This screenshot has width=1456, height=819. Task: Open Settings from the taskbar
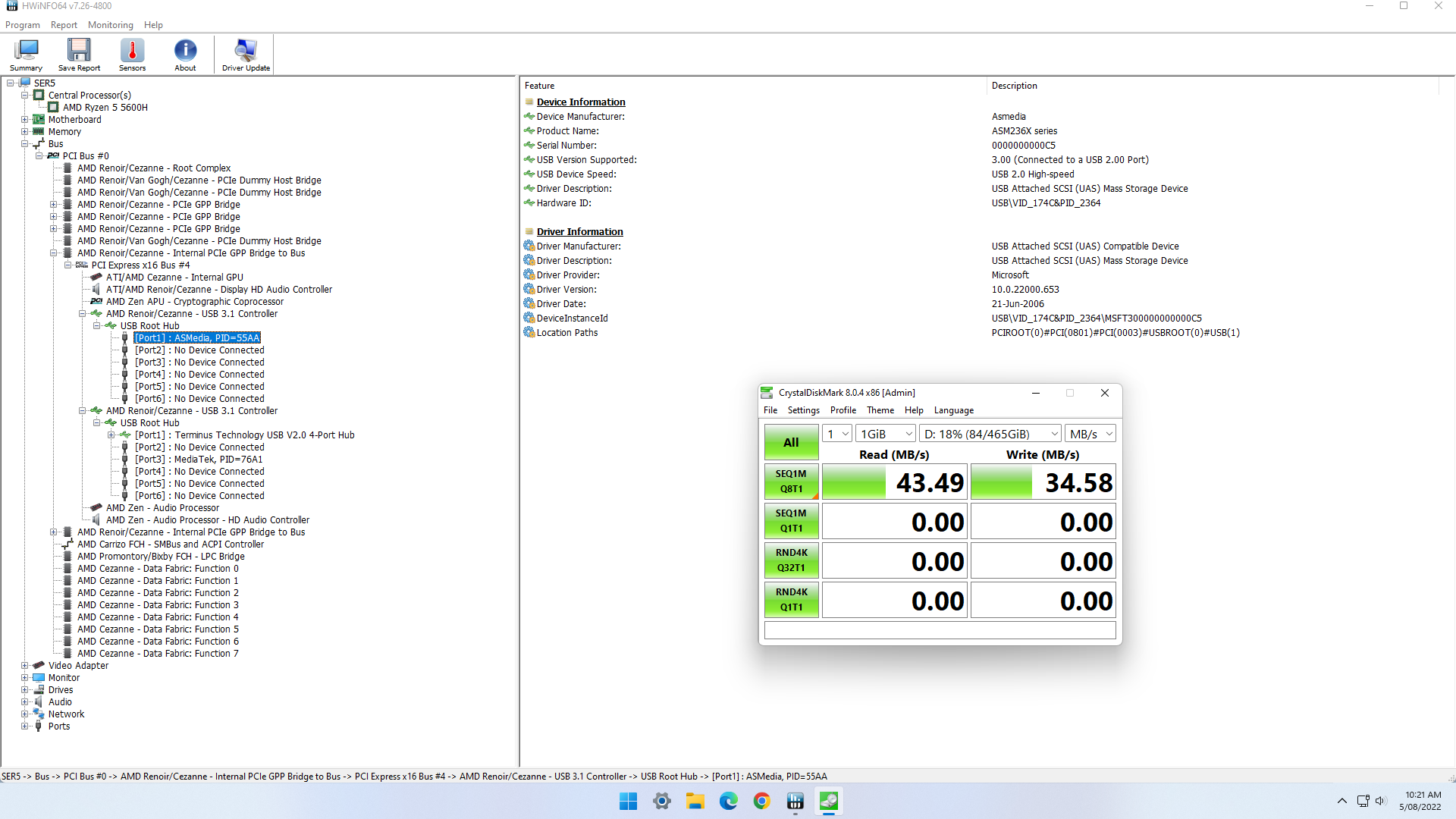(x=662, y=801)
